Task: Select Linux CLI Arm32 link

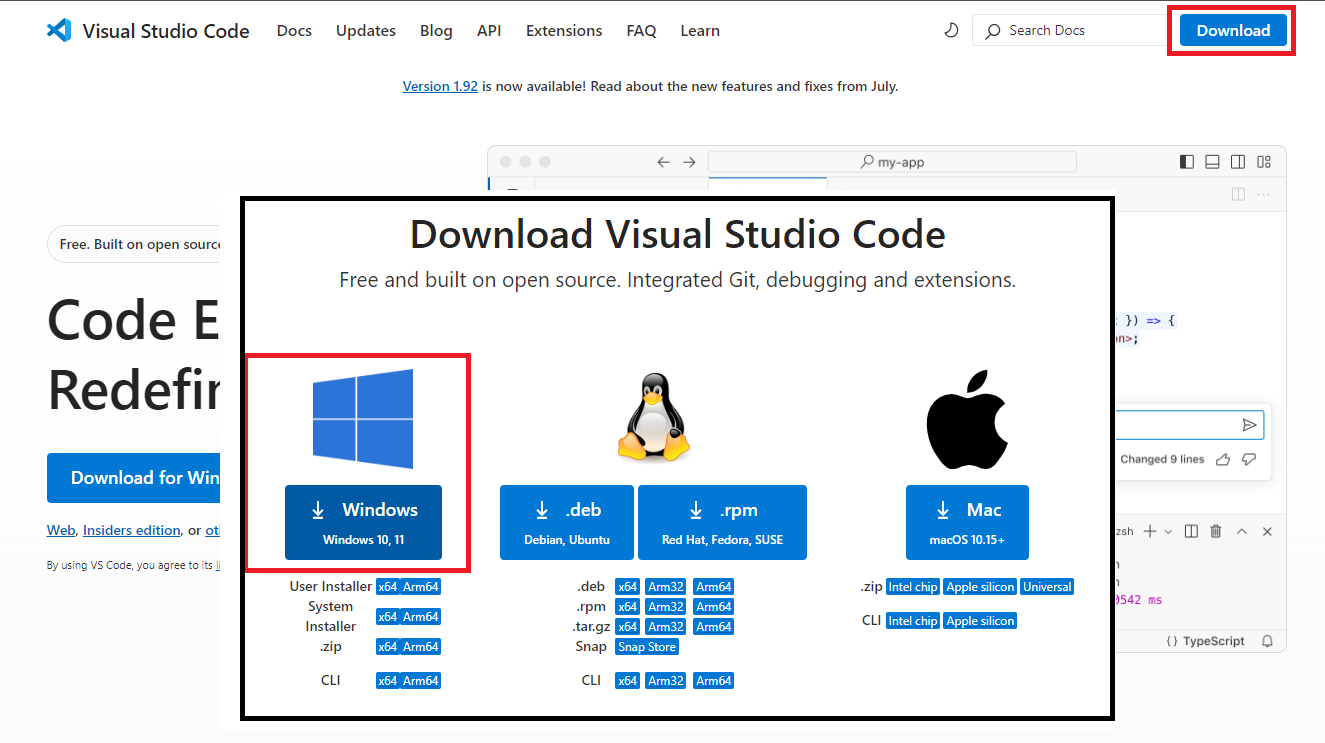Action: click(x=665, y=681)
